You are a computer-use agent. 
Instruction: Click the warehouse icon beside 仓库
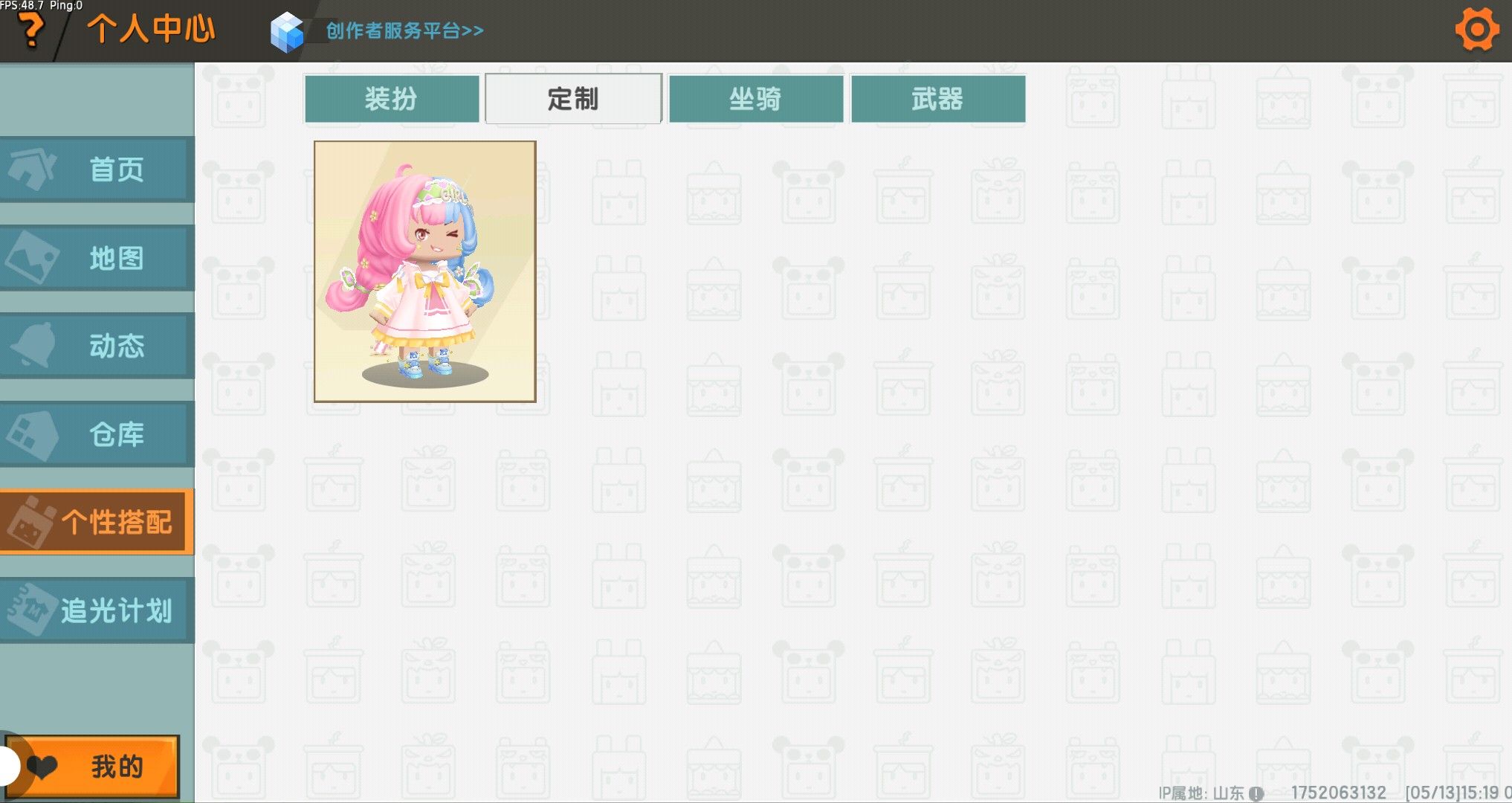[31, 434]
